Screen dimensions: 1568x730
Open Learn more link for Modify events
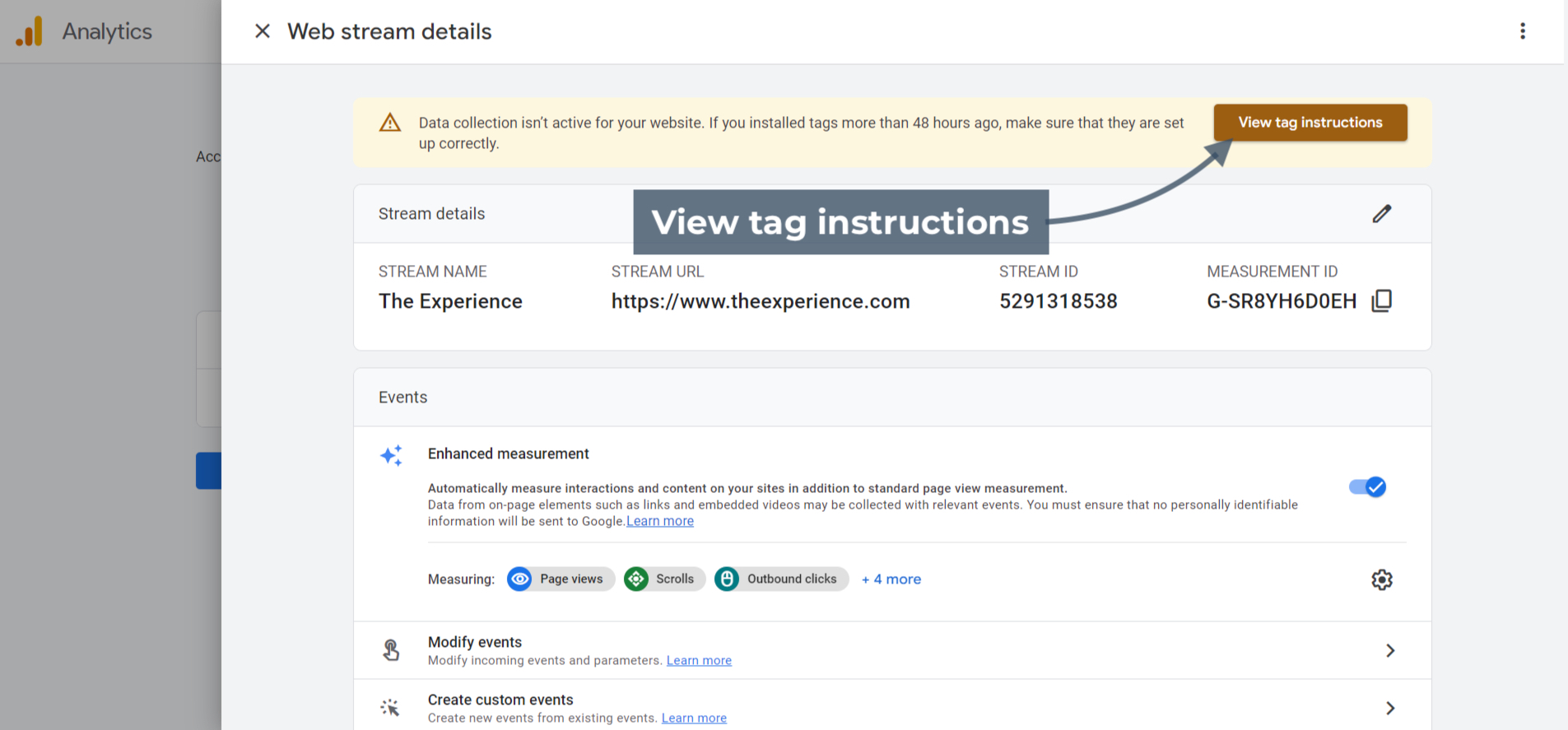click(x=699, y=660)
